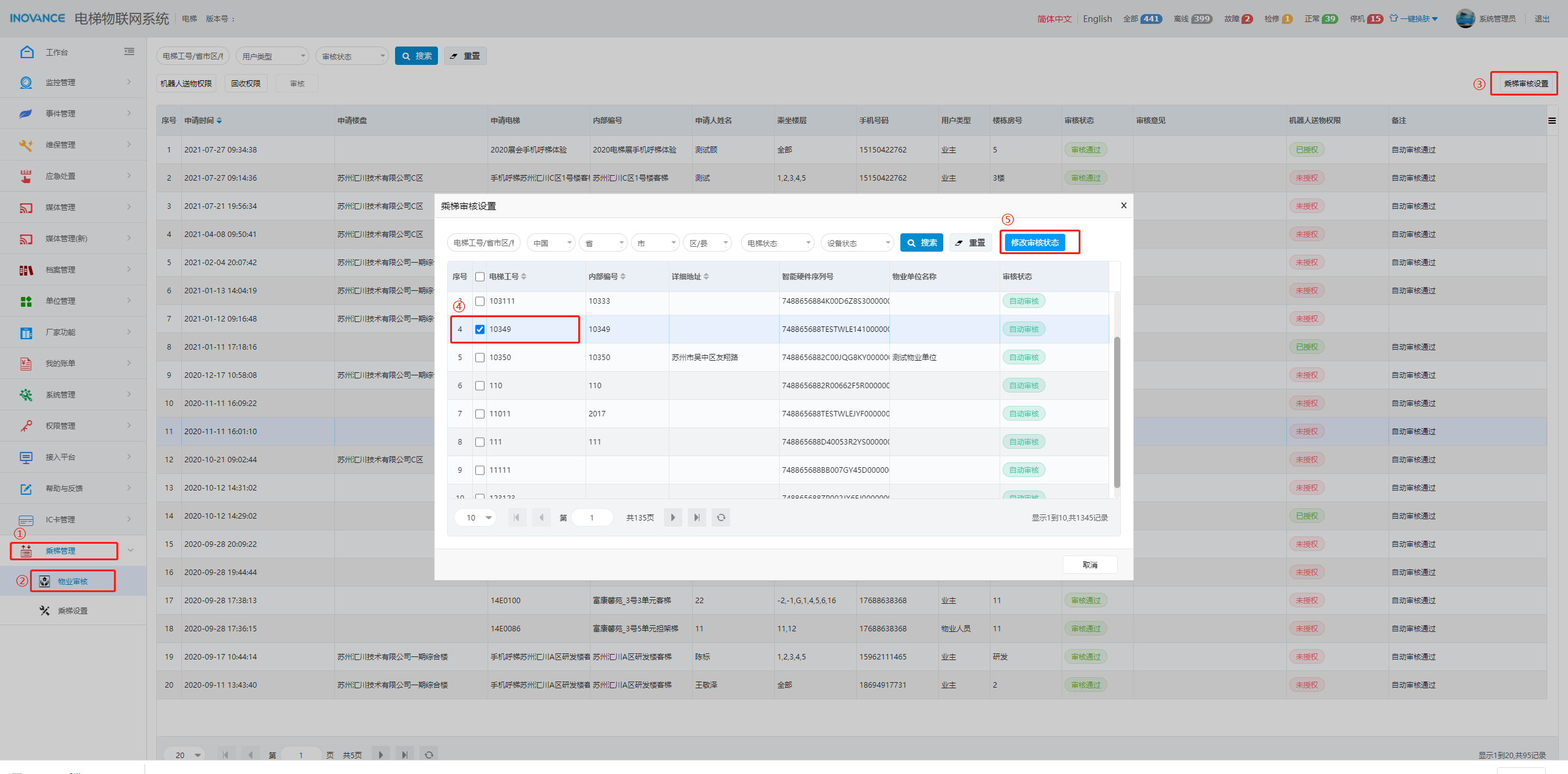
Task: Toggle the select-all checkbox in dialog header
Action: tap(480, 277)
